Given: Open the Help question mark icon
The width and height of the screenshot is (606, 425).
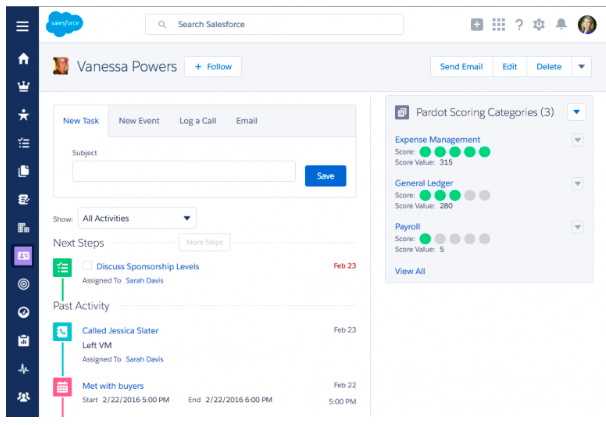Looking at the screenshot, I should 519,25.
